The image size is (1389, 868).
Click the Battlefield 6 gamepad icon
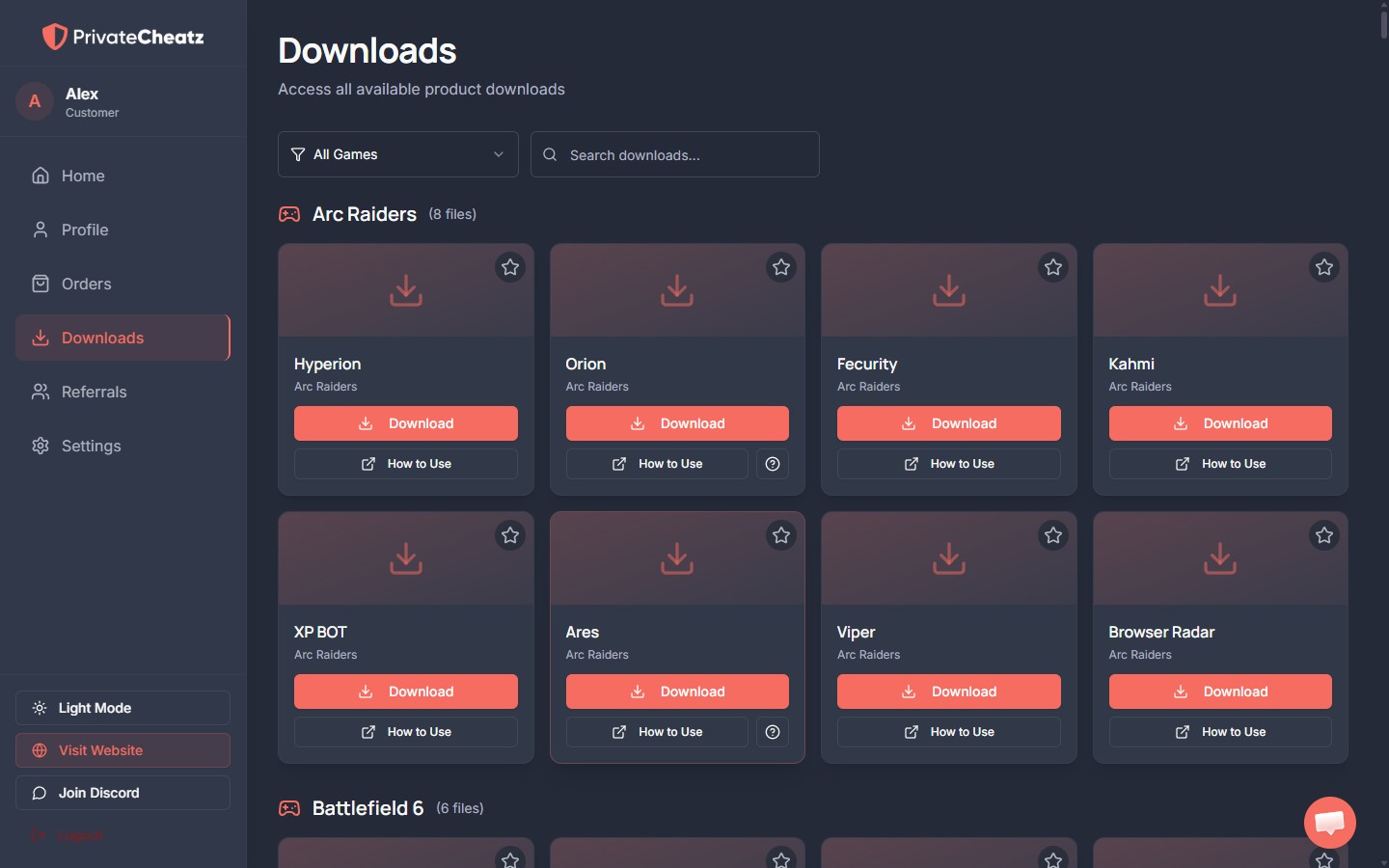[289, 808]
